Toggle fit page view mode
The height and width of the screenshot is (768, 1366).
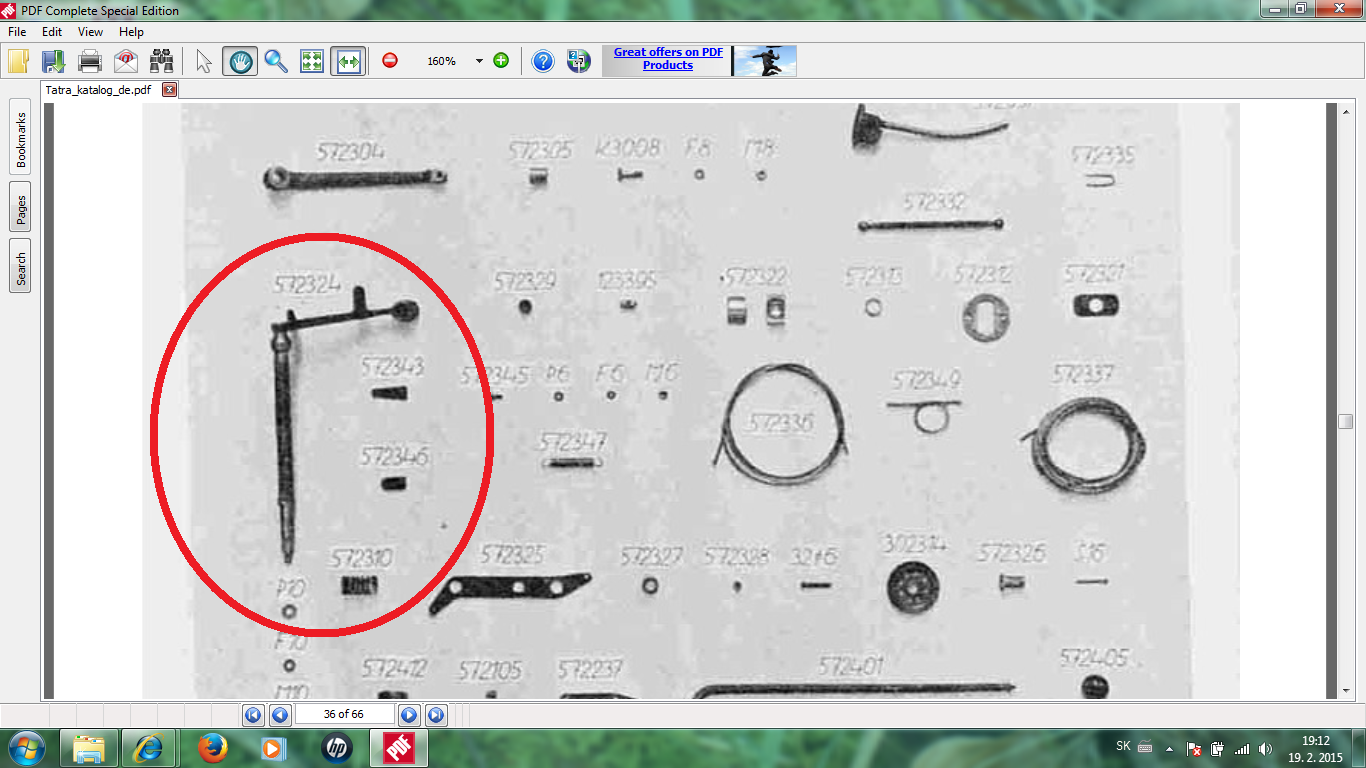click(x=312, y=61)
